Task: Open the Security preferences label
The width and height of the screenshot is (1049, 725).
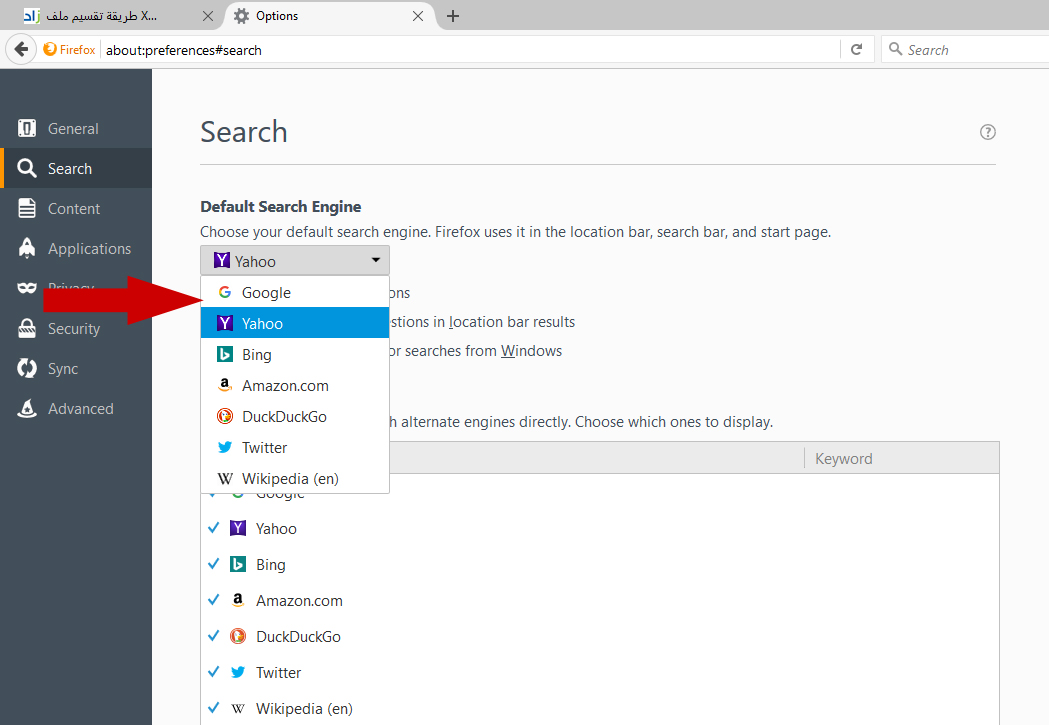Action: (74, 329)
